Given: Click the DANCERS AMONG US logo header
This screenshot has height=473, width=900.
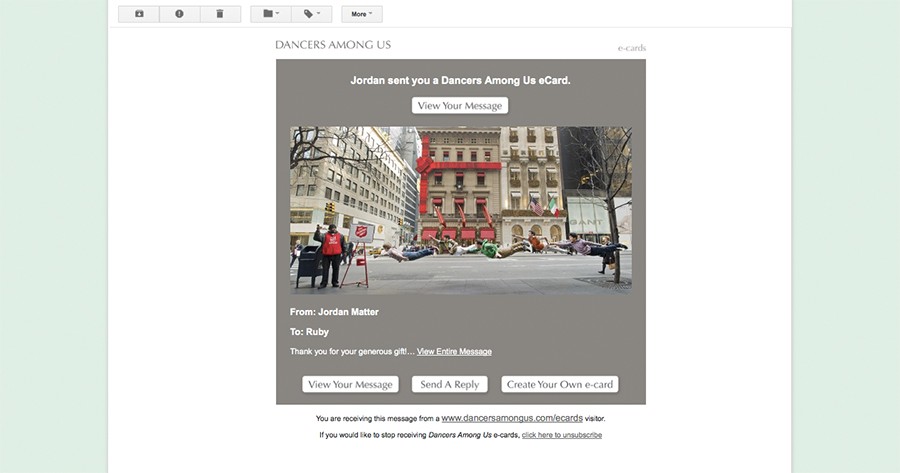Looking at the screenshot, I should [x=333, y=45].
